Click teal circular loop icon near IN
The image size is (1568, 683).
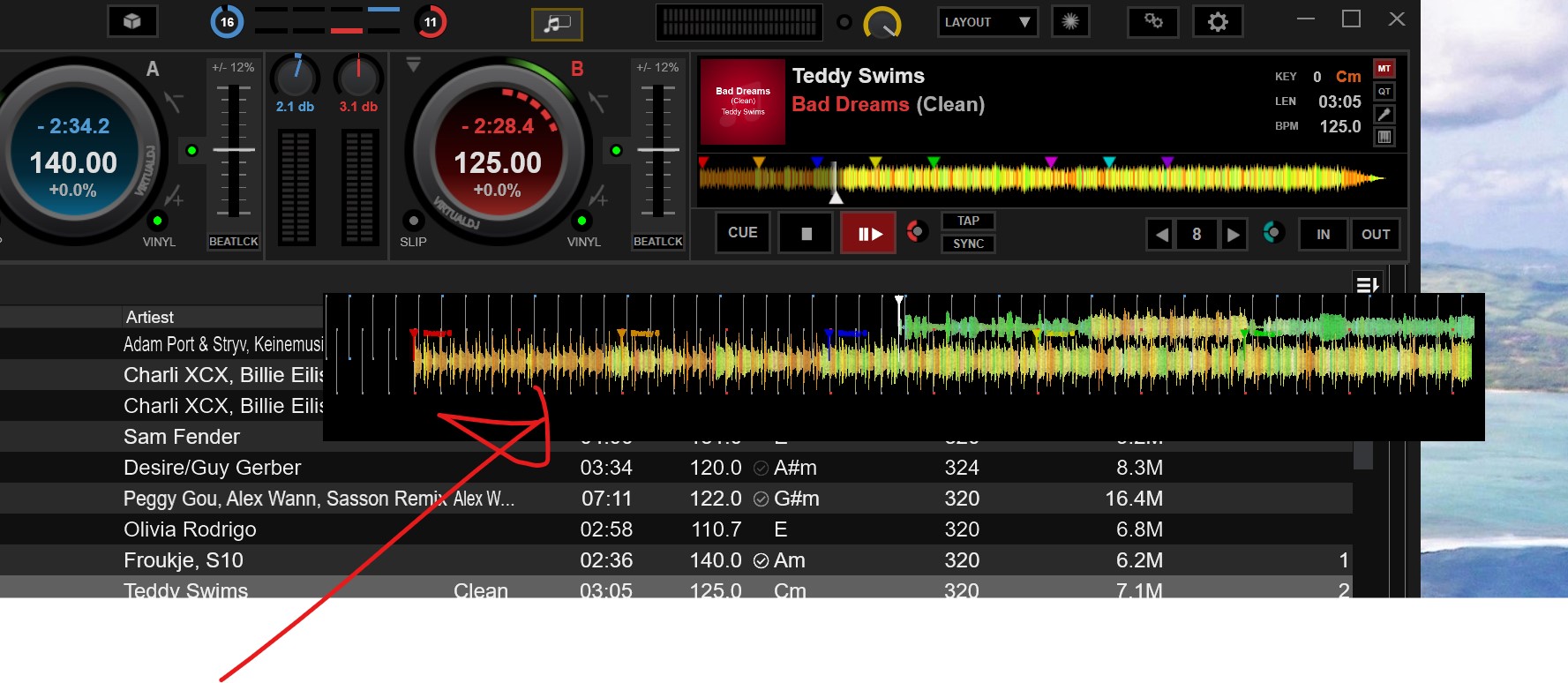(x=1273, y=232)
